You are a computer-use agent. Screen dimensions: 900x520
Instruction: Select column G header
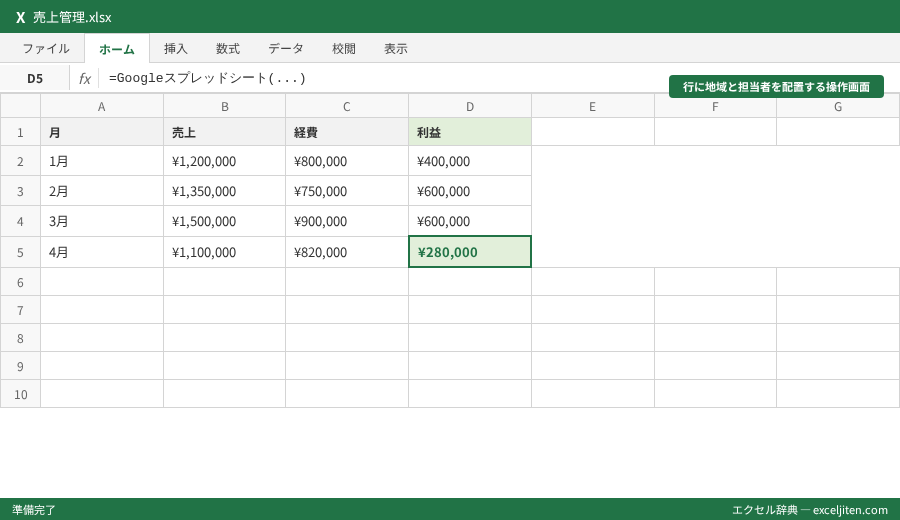click(838, 106)
